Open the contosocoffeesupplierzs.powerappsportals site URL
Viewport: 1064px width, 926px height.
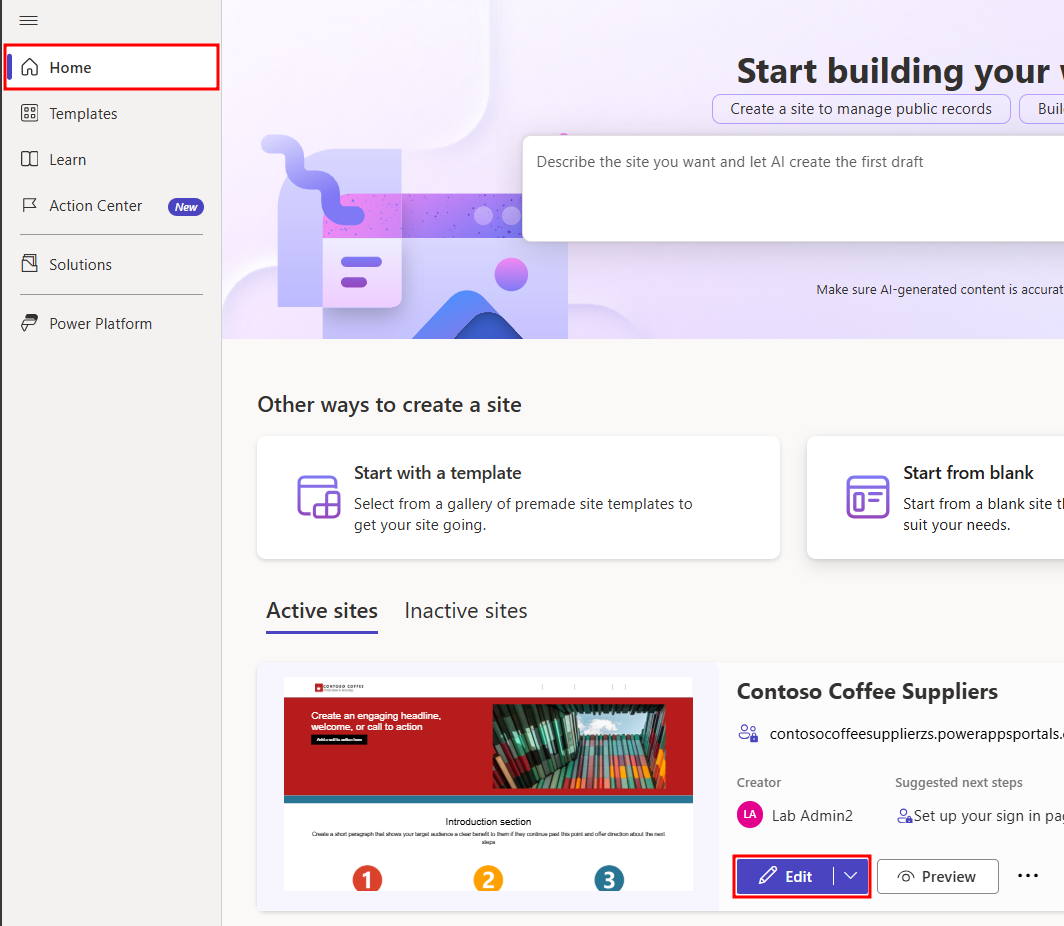917,734
